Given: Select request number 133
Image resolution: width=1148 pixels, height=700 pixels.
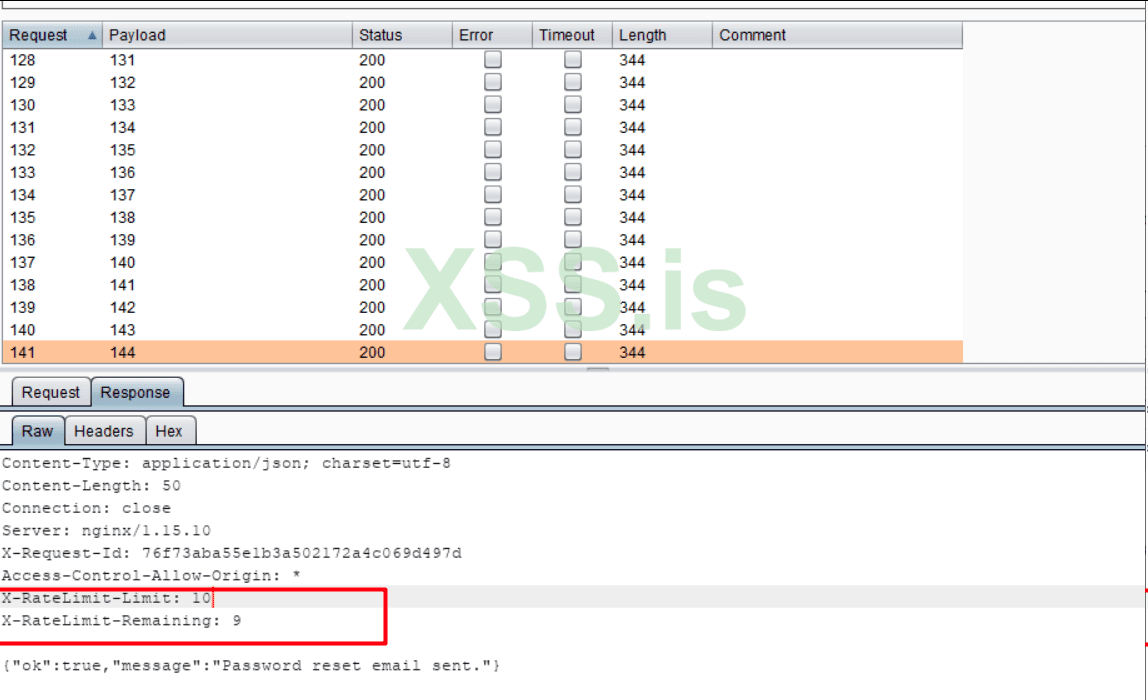Looking at the screenshot, I should click(23, 173).
